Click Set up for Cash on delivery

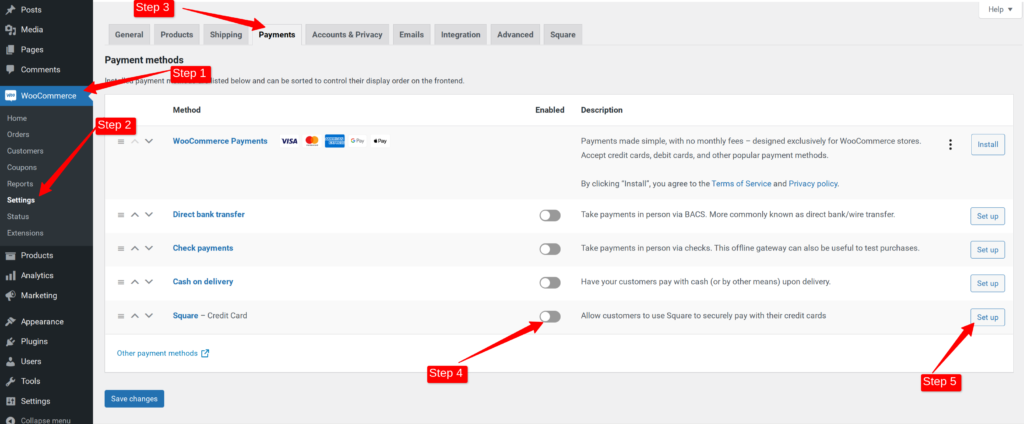[987, 284]
